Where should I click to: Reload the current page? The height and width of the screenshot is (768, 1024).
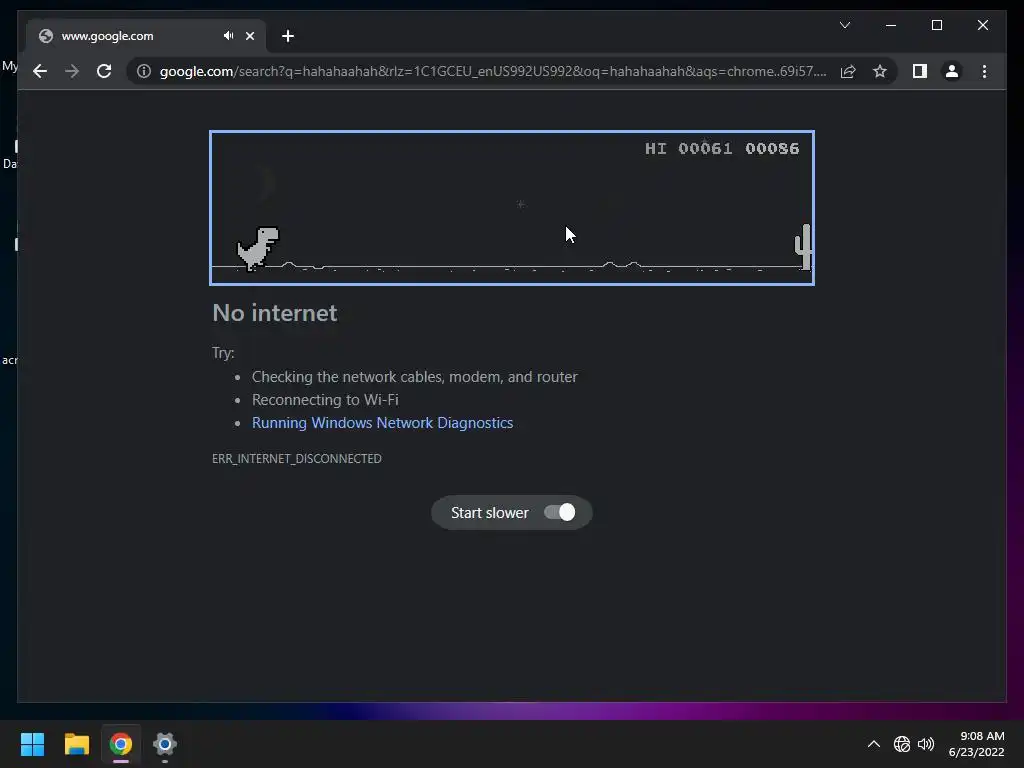point(104,71)
